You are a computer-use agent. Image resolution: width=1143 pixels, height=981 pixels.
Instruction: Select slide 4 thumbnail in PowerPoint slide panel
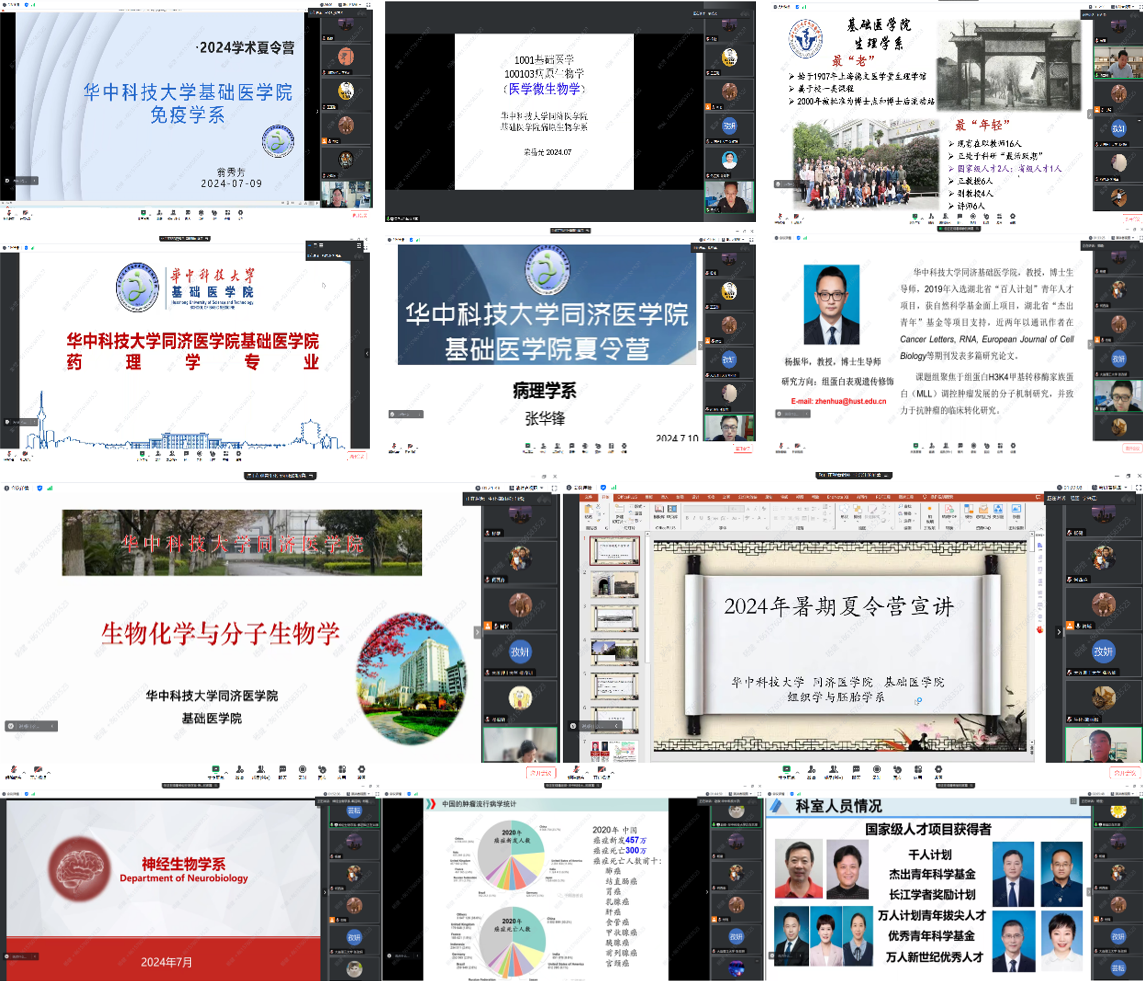click(x=615, y=651)
